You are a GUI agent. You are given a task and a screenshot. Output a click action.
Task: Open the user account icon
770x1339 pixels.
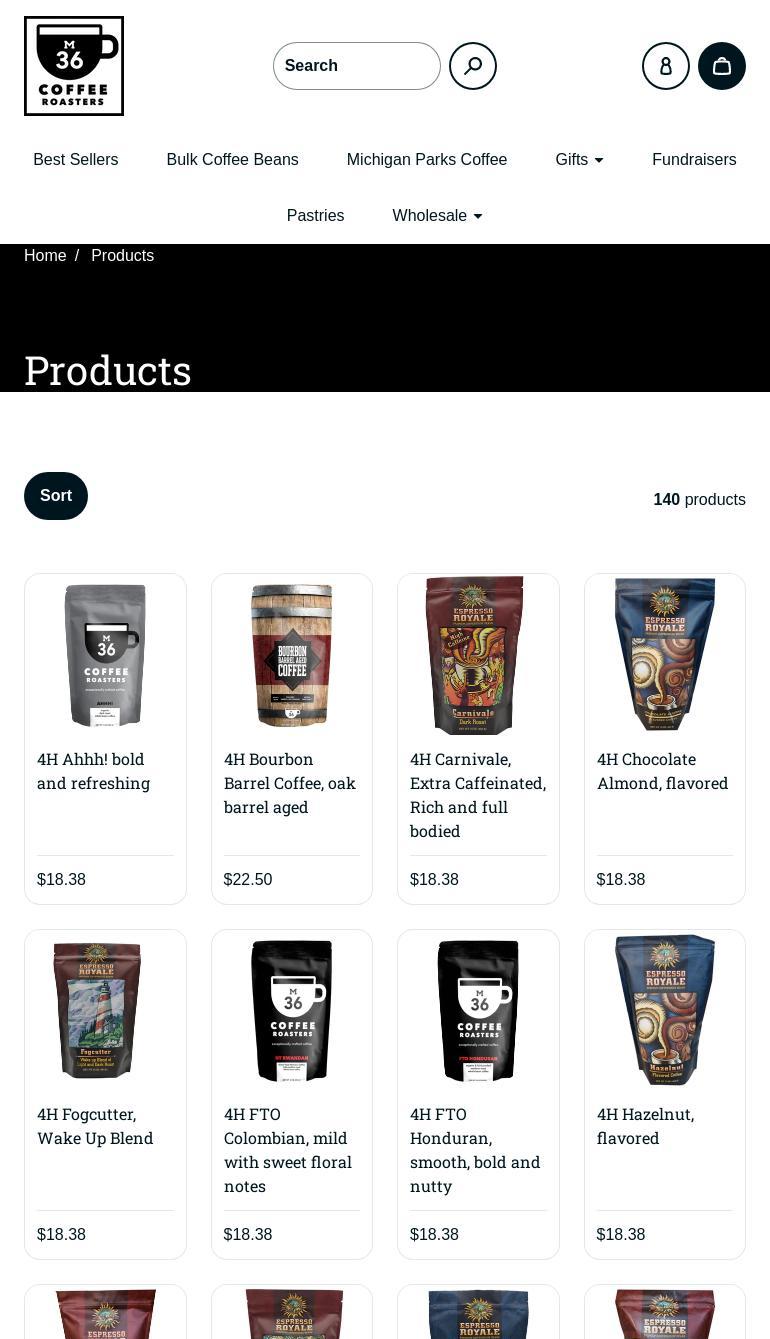pos(666,66)
